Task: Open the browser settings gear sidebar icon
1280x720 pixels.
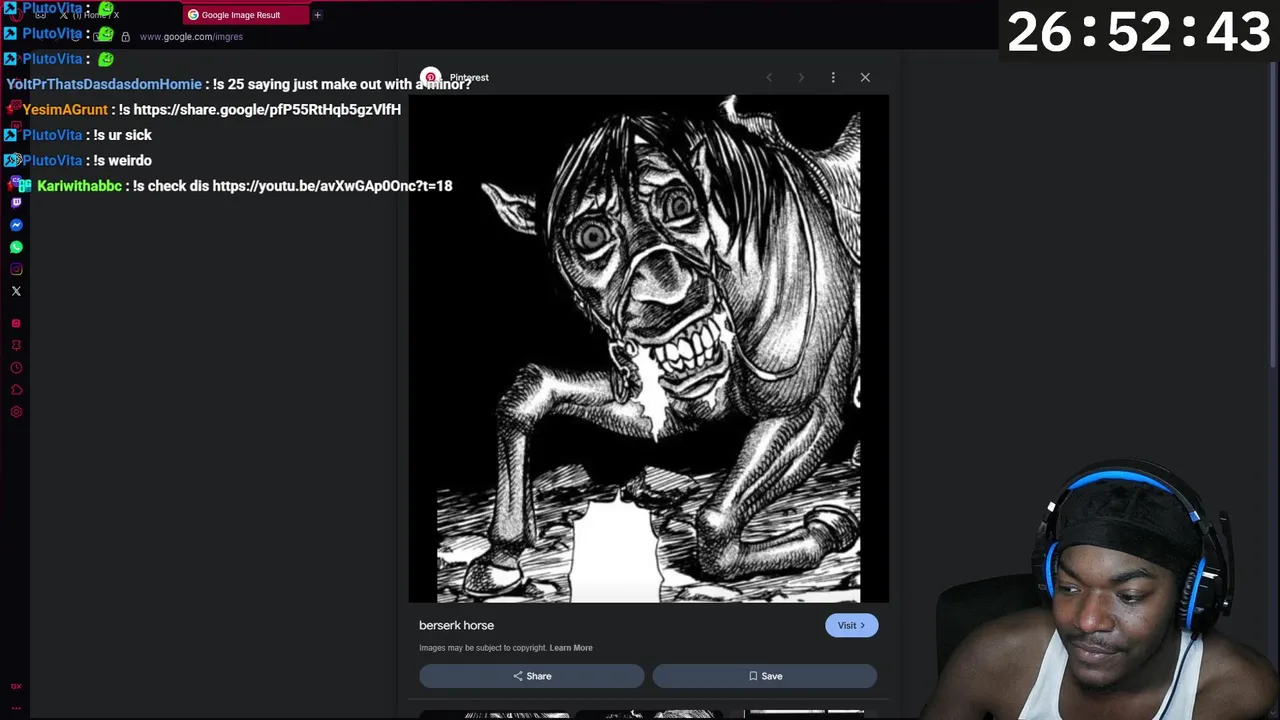Action: pyautogui.click(x=16, y=412)
